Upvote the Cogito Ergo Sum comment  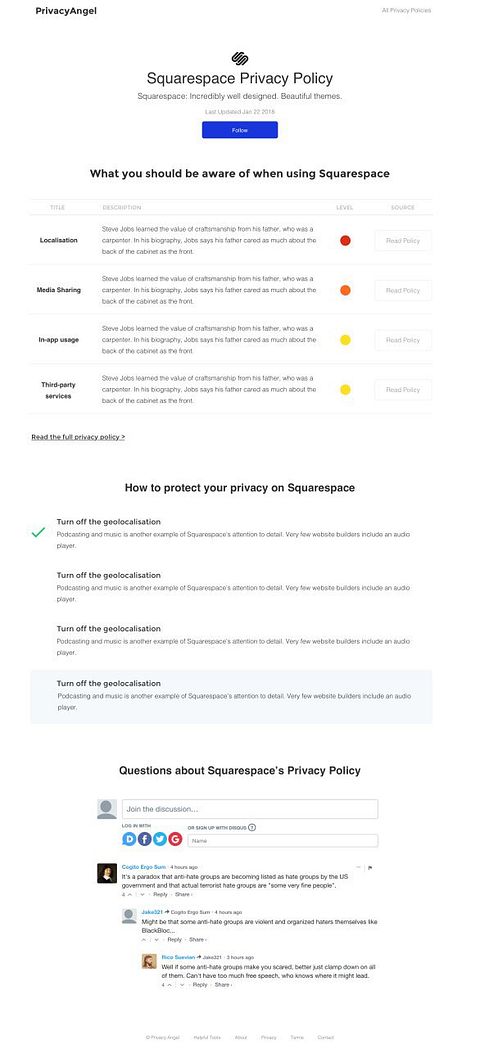click(x=130, y=894)
